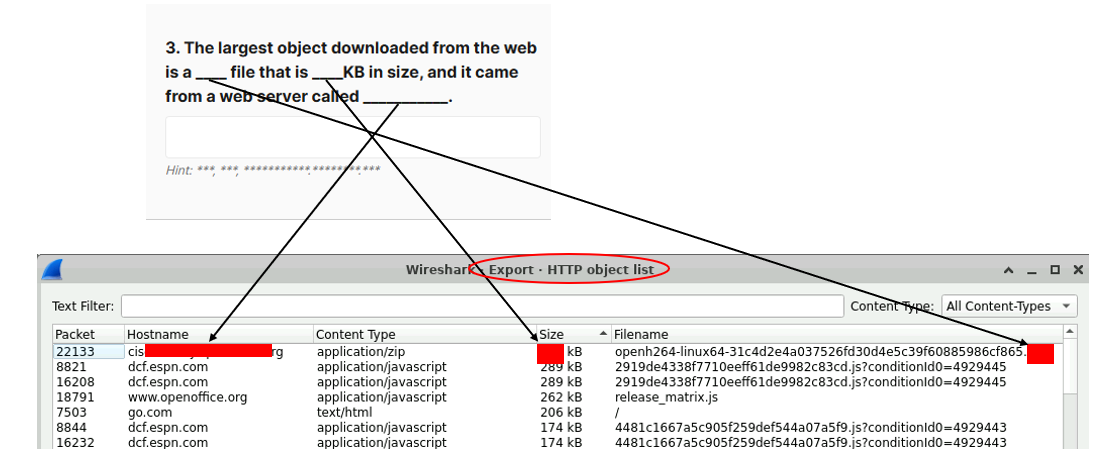Screen dimensions: 1109x449
Task: Click the scrollbar up arrow in object list
Action: [1070, 333]
